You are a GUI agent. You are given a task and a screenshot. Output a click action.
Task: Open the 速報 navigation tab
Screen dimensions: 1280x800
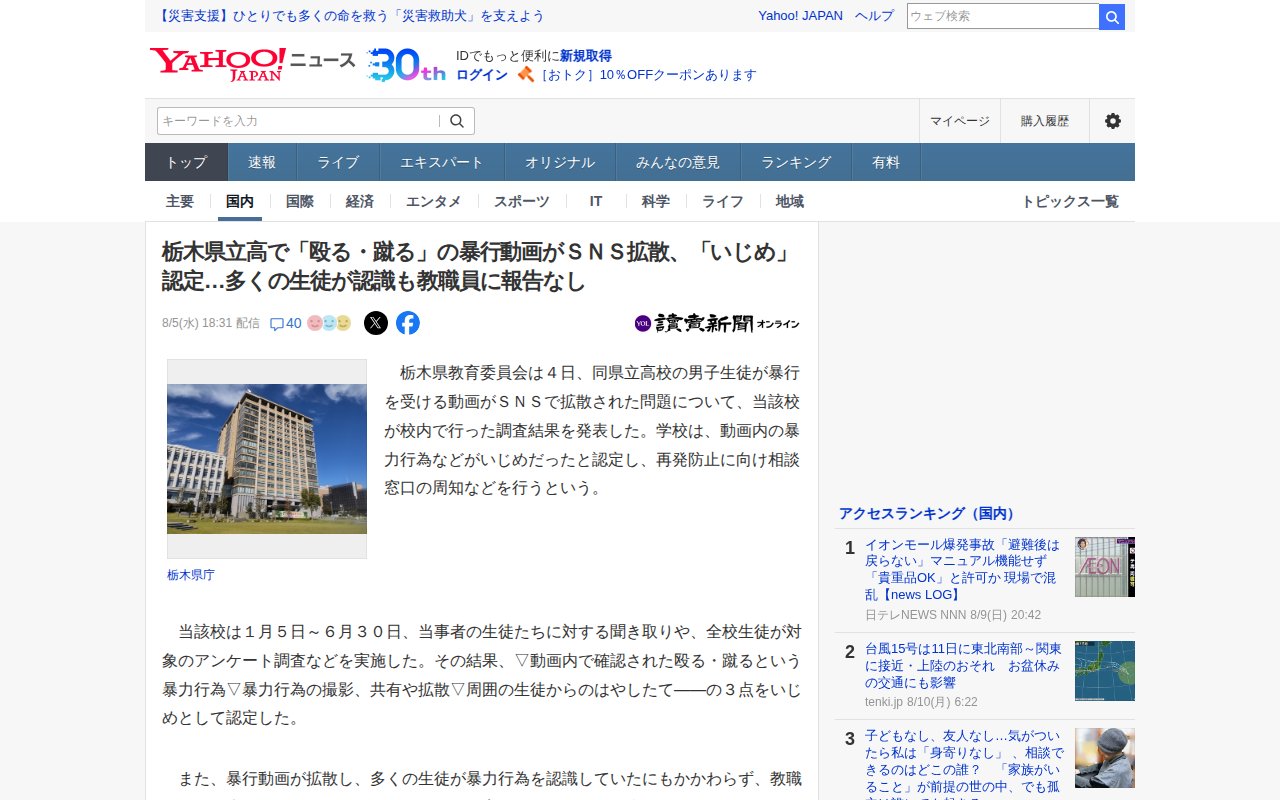(262, 162)
